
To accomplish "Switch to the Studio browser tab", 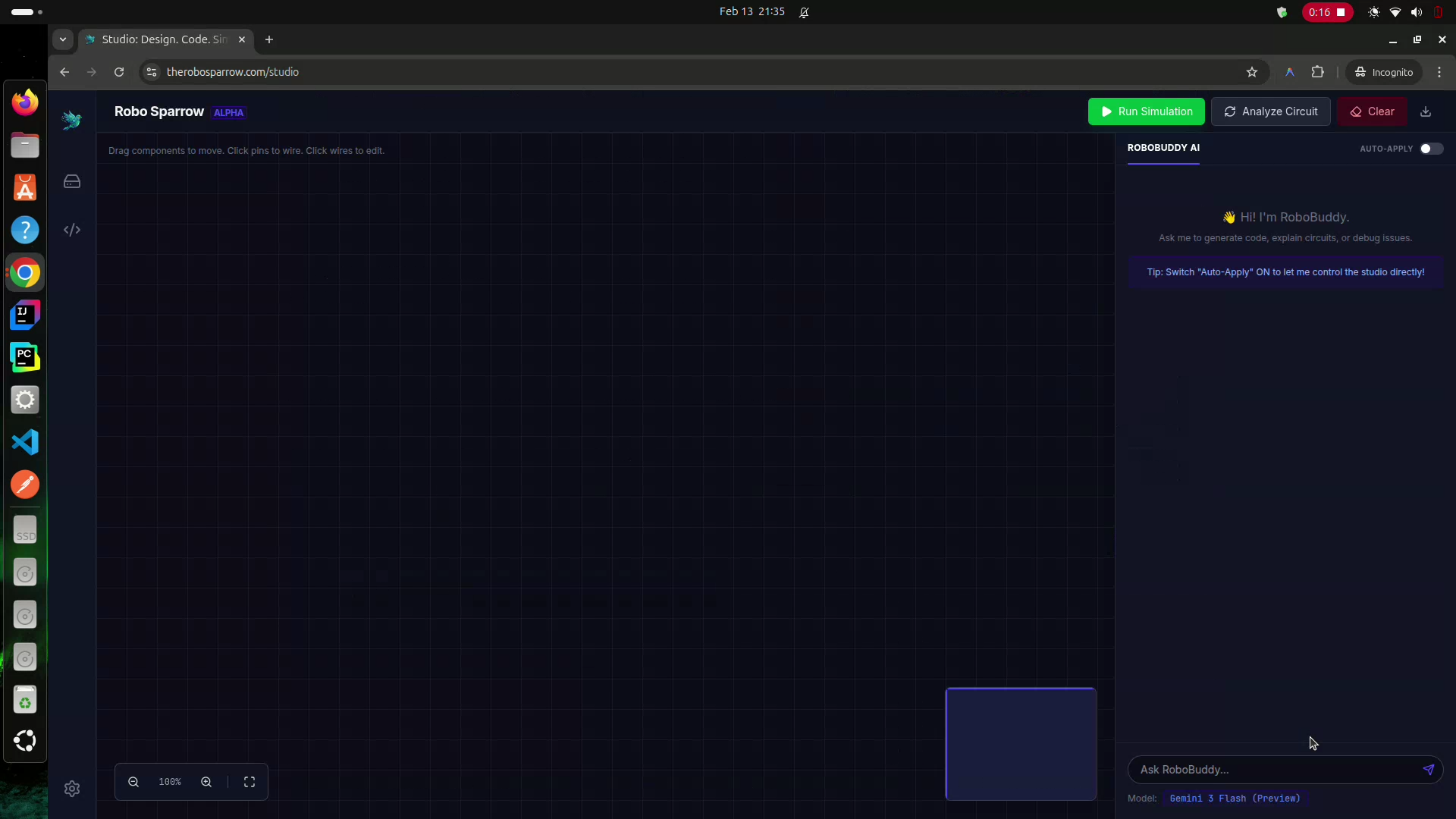I will [165, 39].
